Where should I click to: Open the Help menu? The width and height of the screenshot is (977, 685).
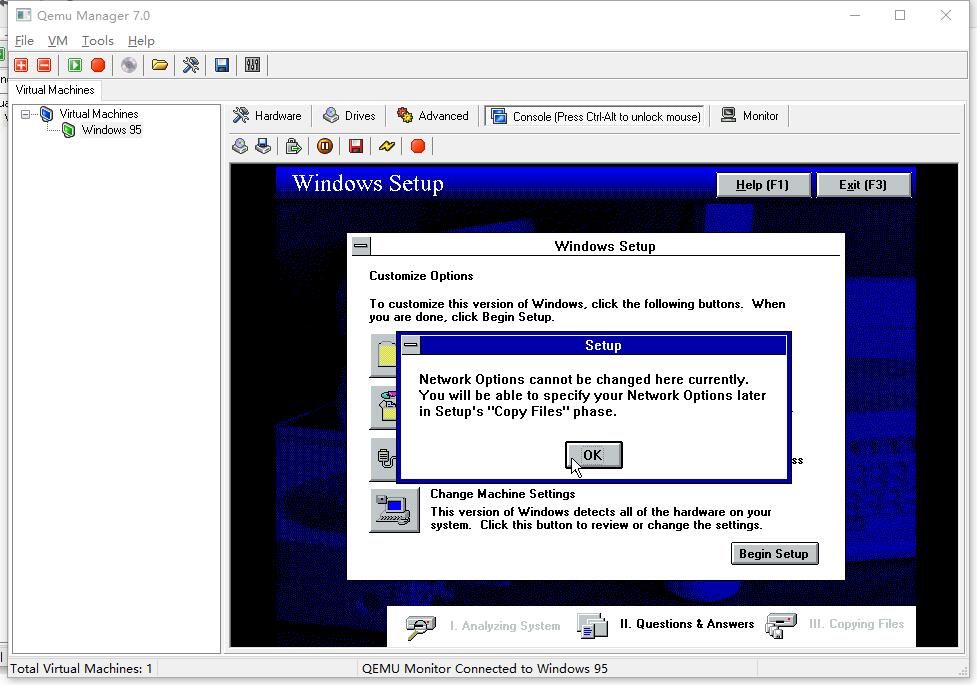click(141, 41)
